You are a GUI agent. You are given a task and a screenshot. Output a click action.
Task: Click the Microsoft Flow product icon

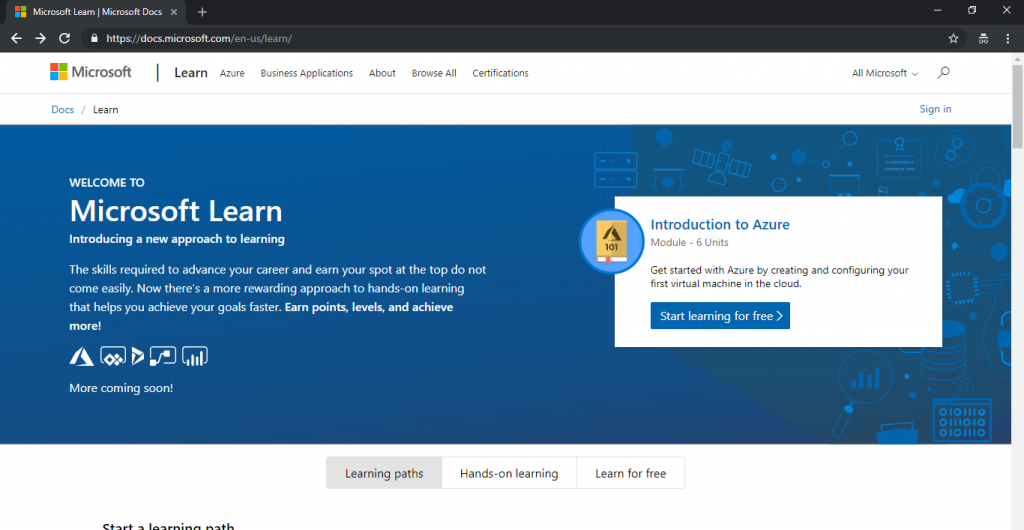(163, 356)
